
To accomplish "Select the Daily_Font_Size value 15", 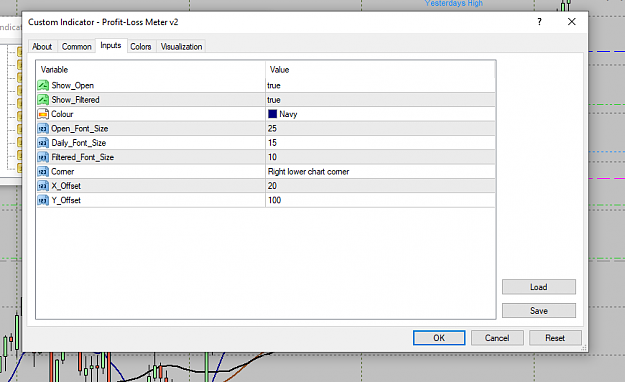I will [272, 143].
